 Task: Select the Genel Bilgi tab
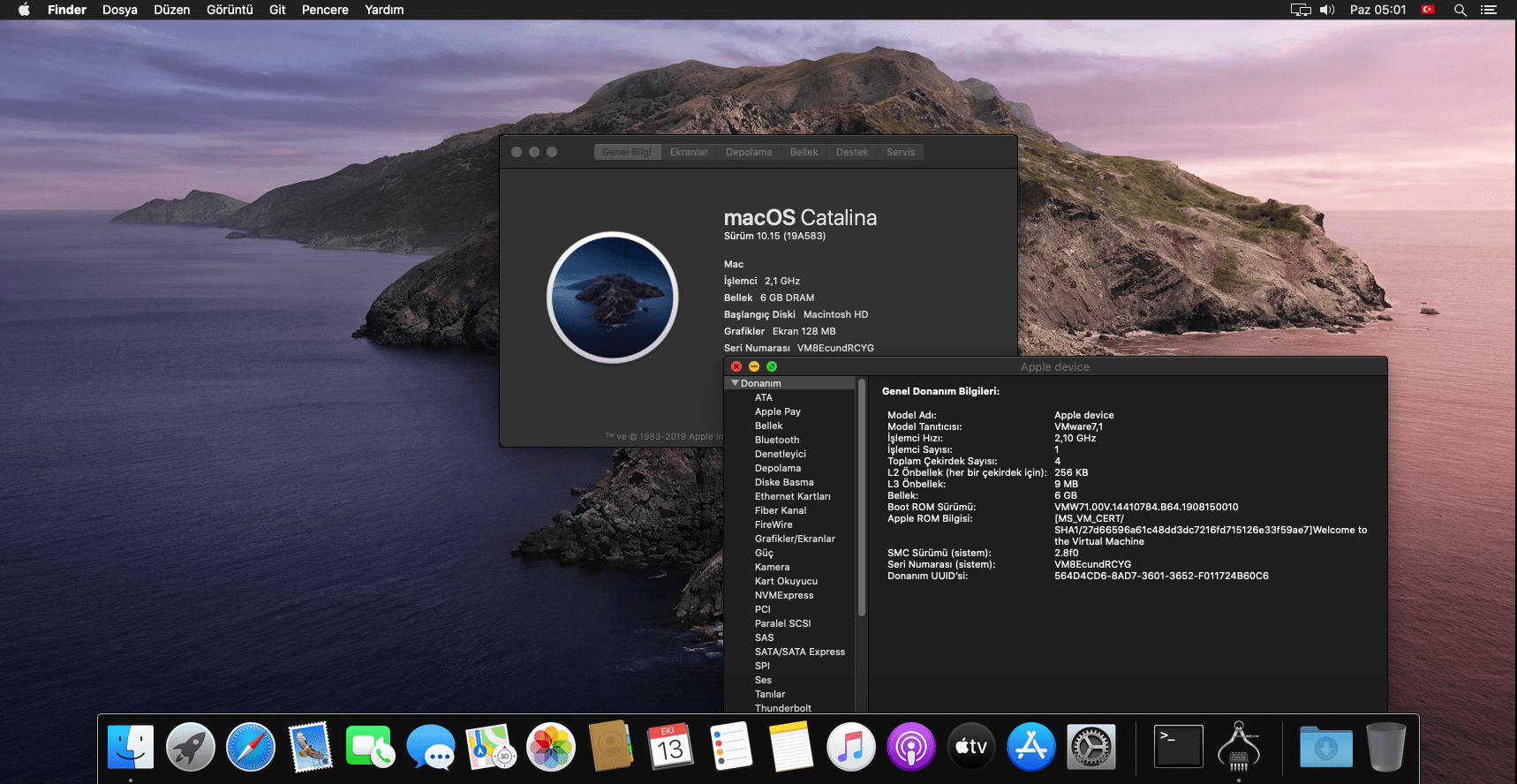coord(627,152)
